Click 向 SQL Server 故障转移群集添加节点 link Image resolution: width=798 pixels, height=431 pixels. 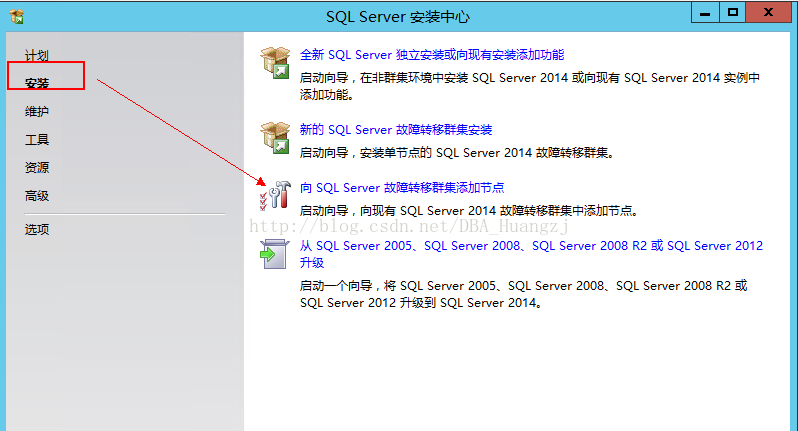coord(402,188)
